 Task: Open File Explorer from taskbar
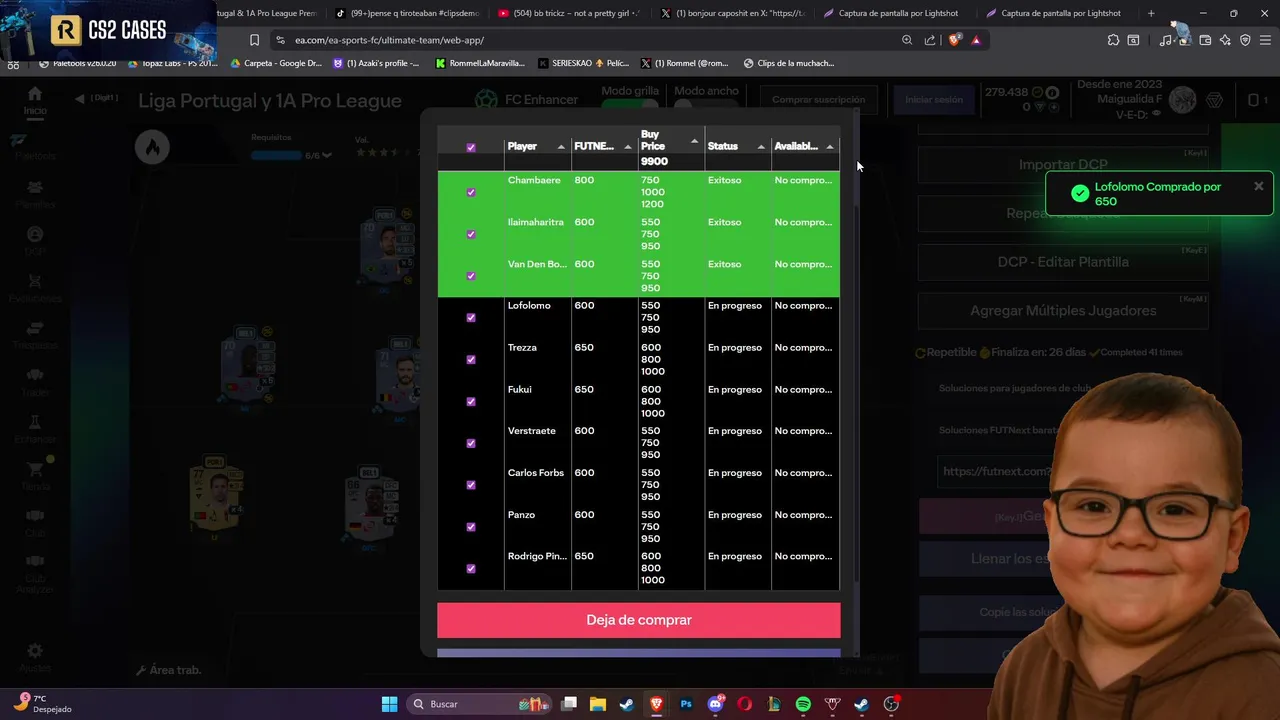598,704
